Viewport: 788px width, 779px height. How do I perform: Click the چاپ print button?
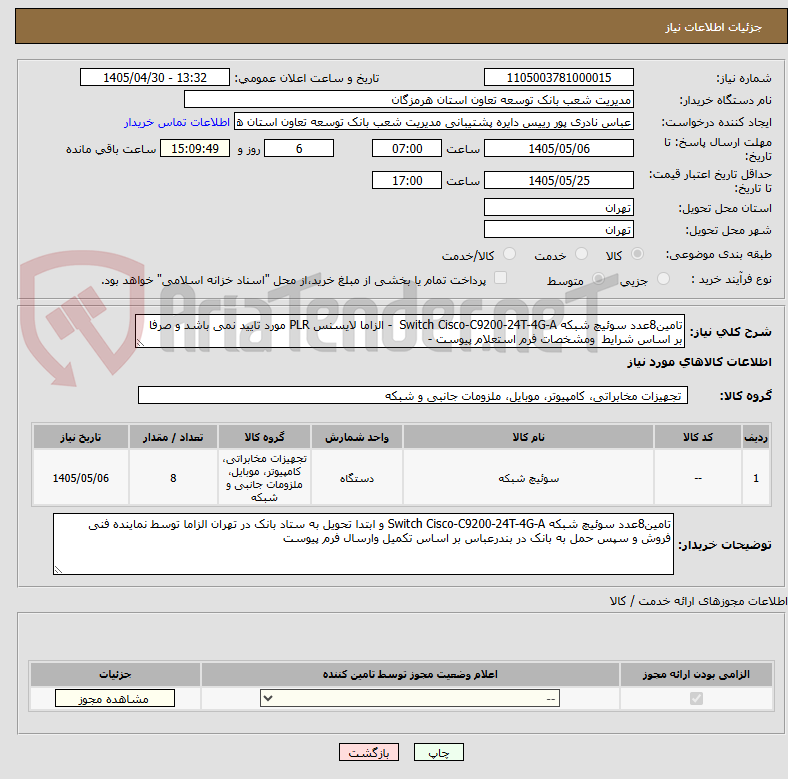click(438, 752)
